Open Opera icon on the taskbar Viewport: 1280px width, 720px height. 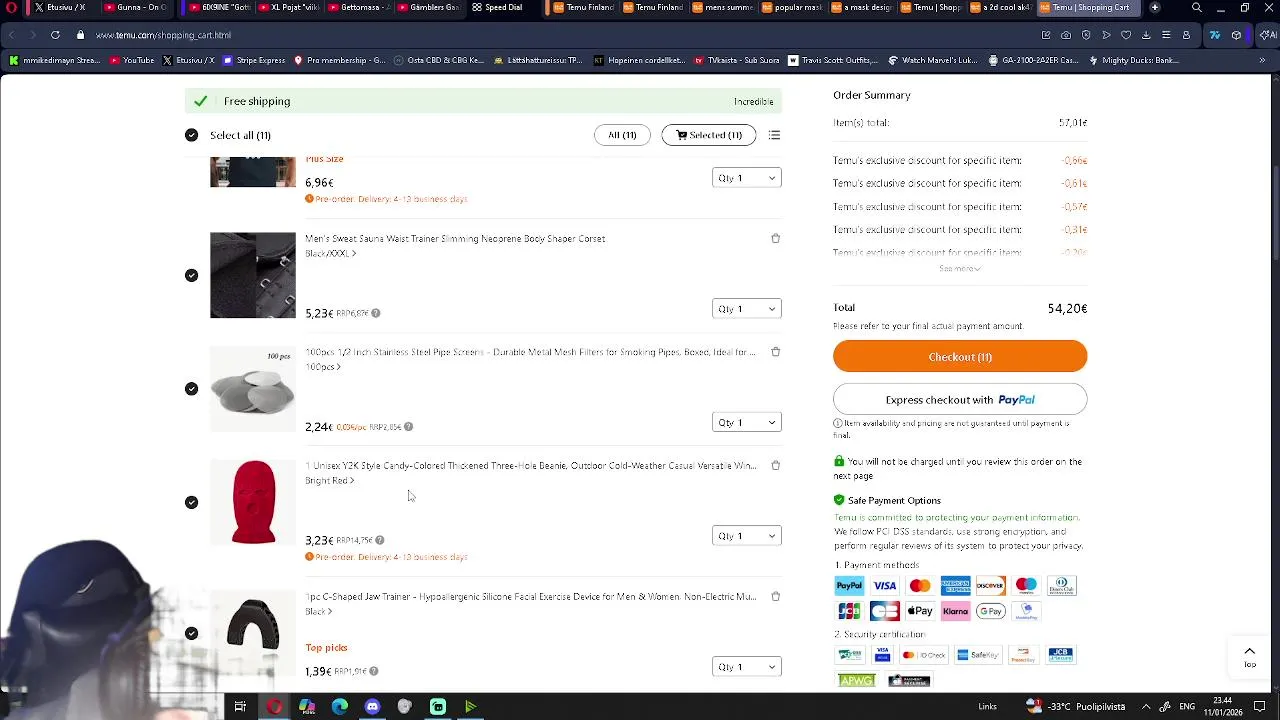(274, 707)
